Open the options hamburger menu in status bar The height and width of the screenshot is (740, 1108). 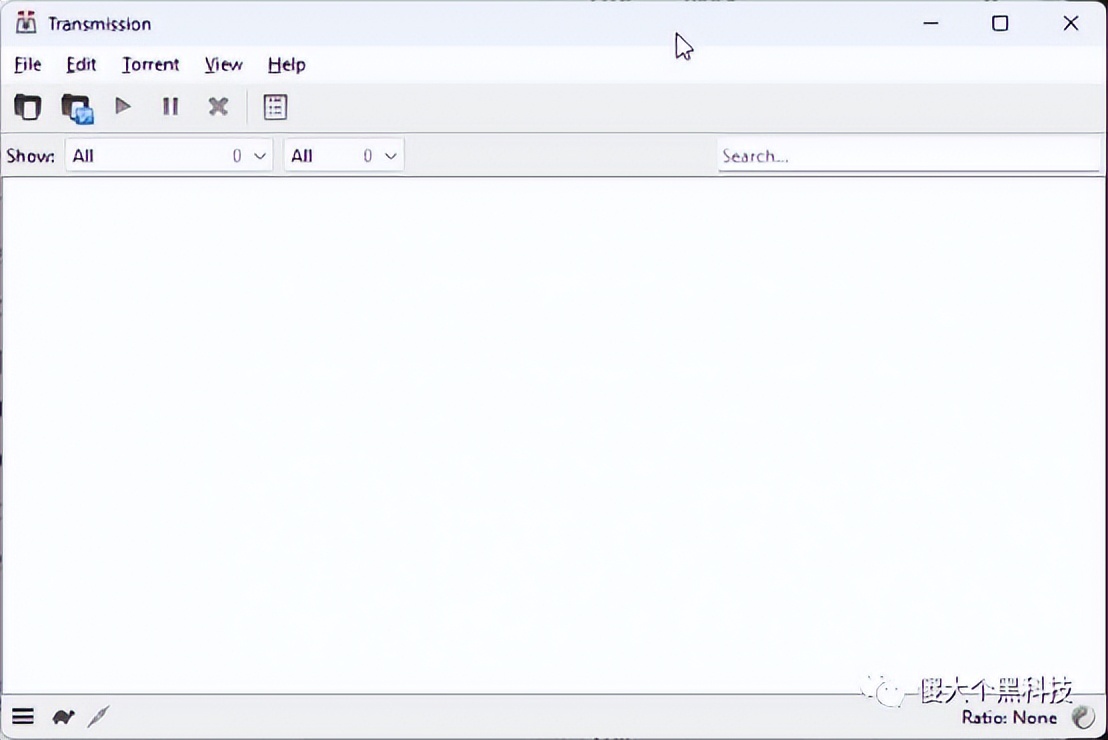[23, 717]
